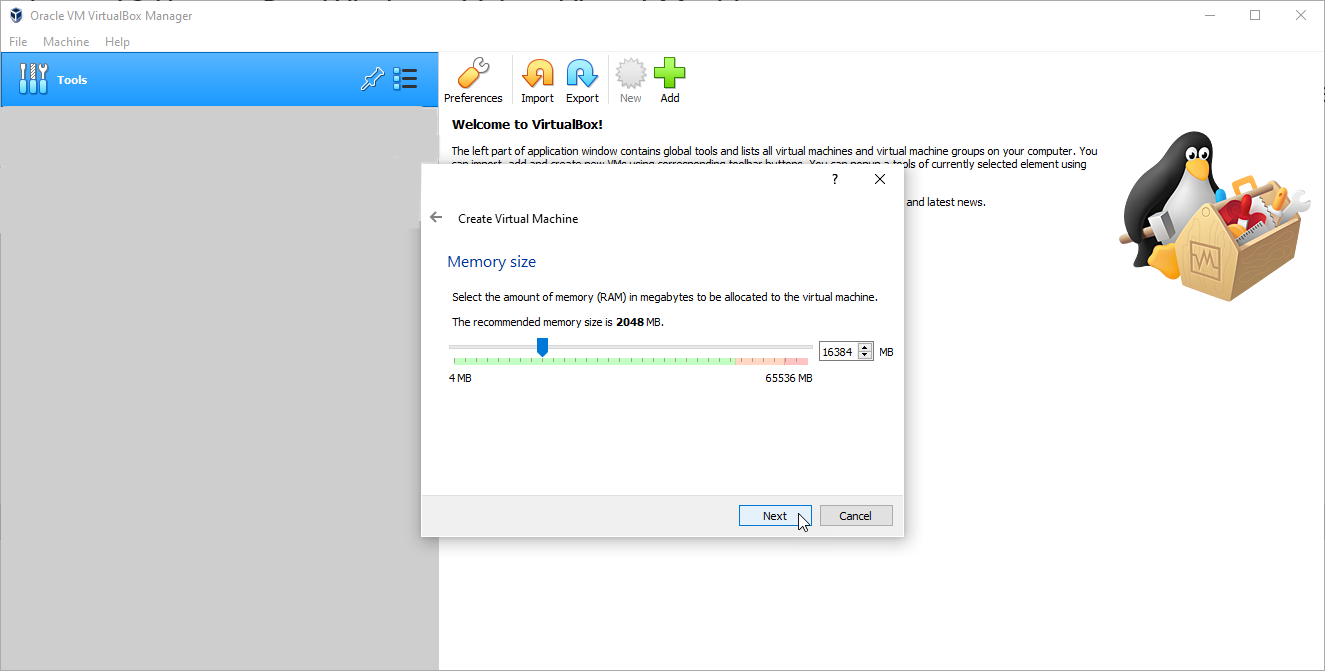Click the 4 MB minimum label
The image size is (1325, 671).
pos(460,378)
